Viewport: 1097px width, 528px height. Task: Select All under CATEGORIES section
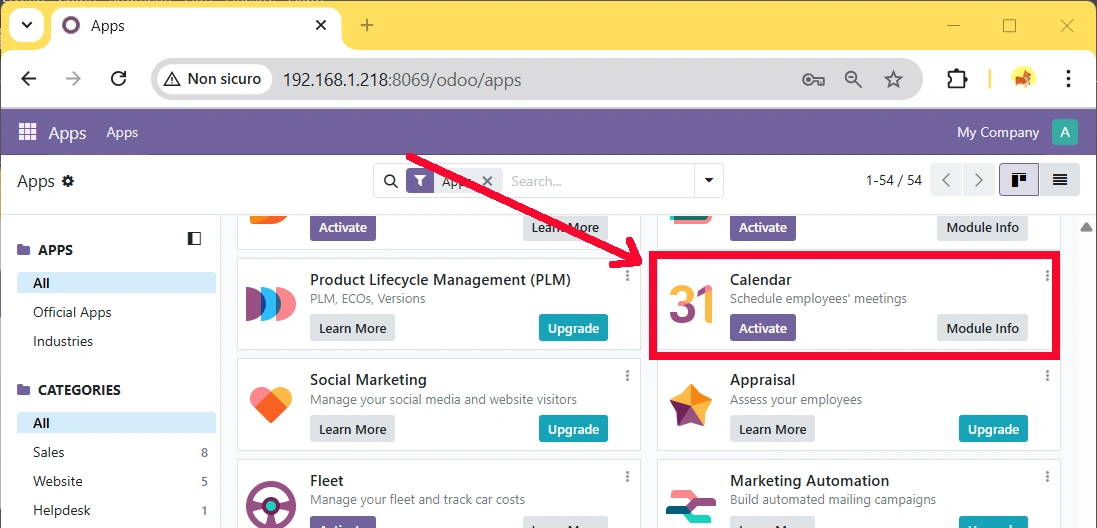coord(117,423)
